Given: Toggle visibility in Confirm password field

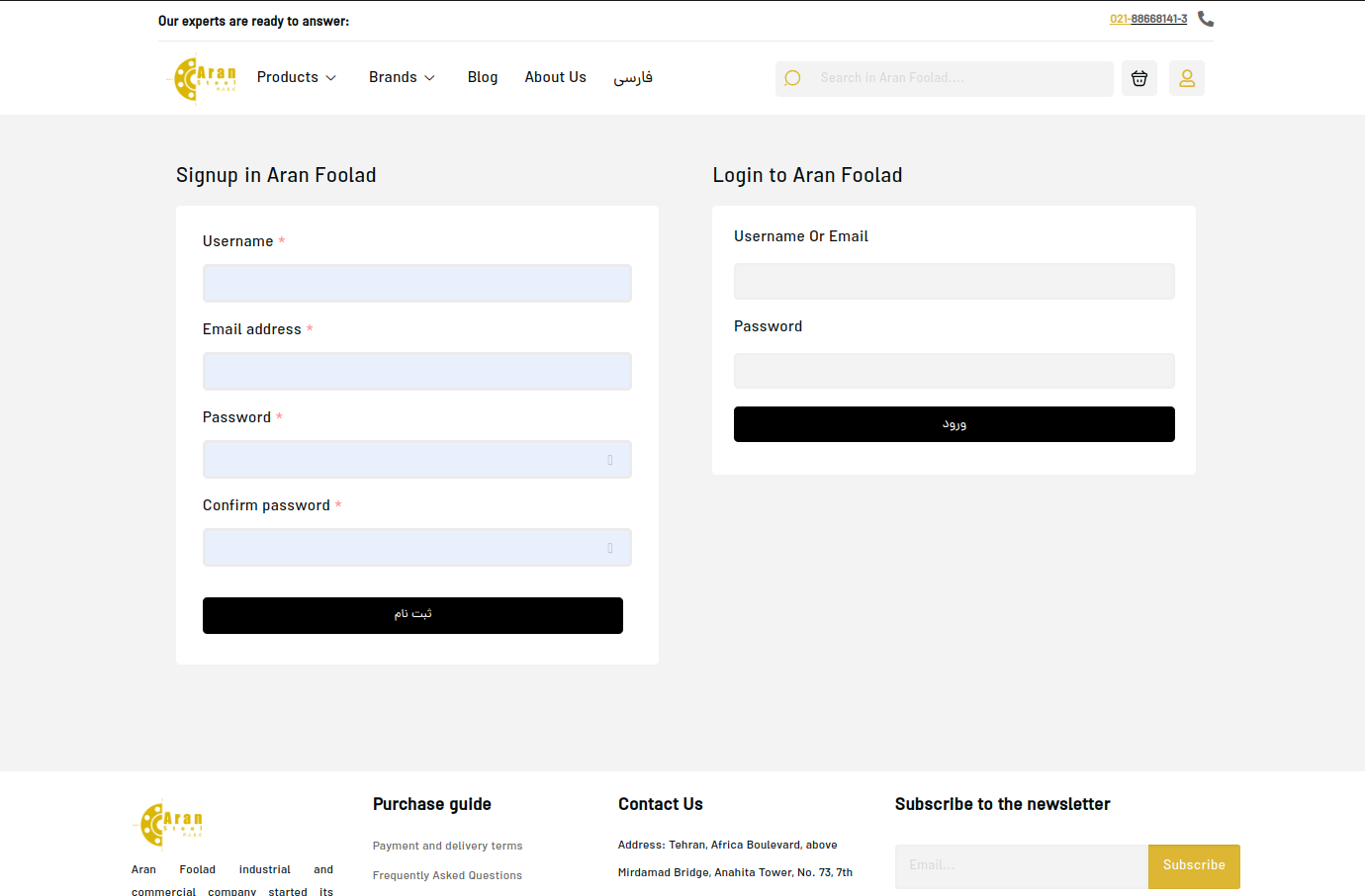Looking at the screenshot, I should 610,548.
